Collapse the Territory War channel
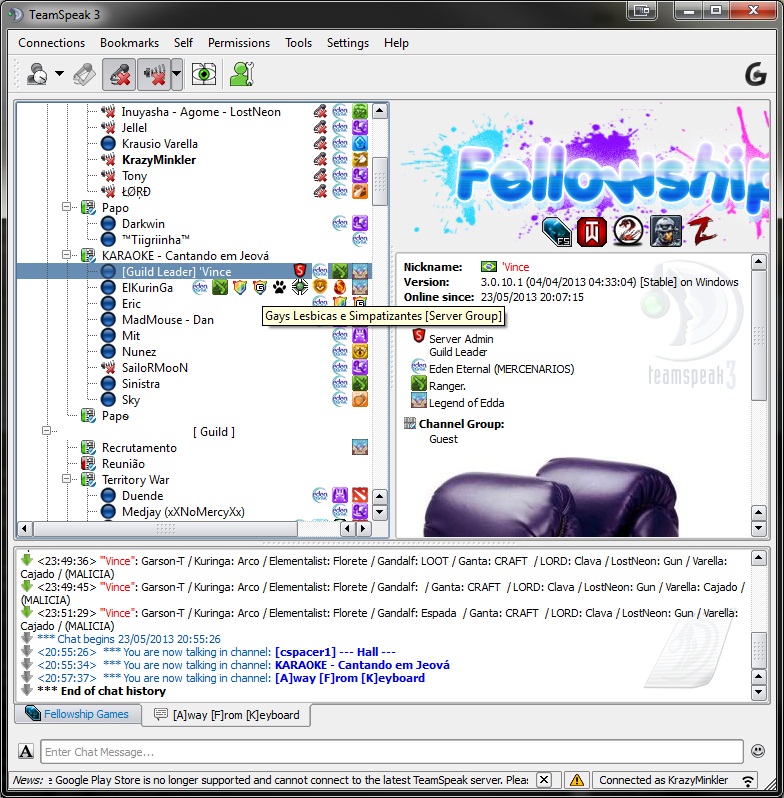784x798 pixels. point(67,479)
